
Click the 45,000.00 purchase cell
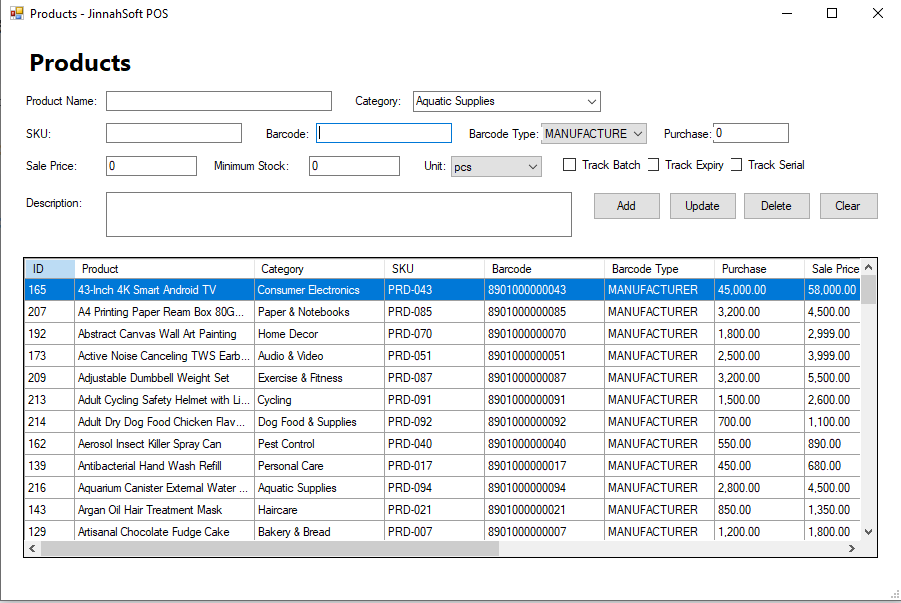(759, 290)
